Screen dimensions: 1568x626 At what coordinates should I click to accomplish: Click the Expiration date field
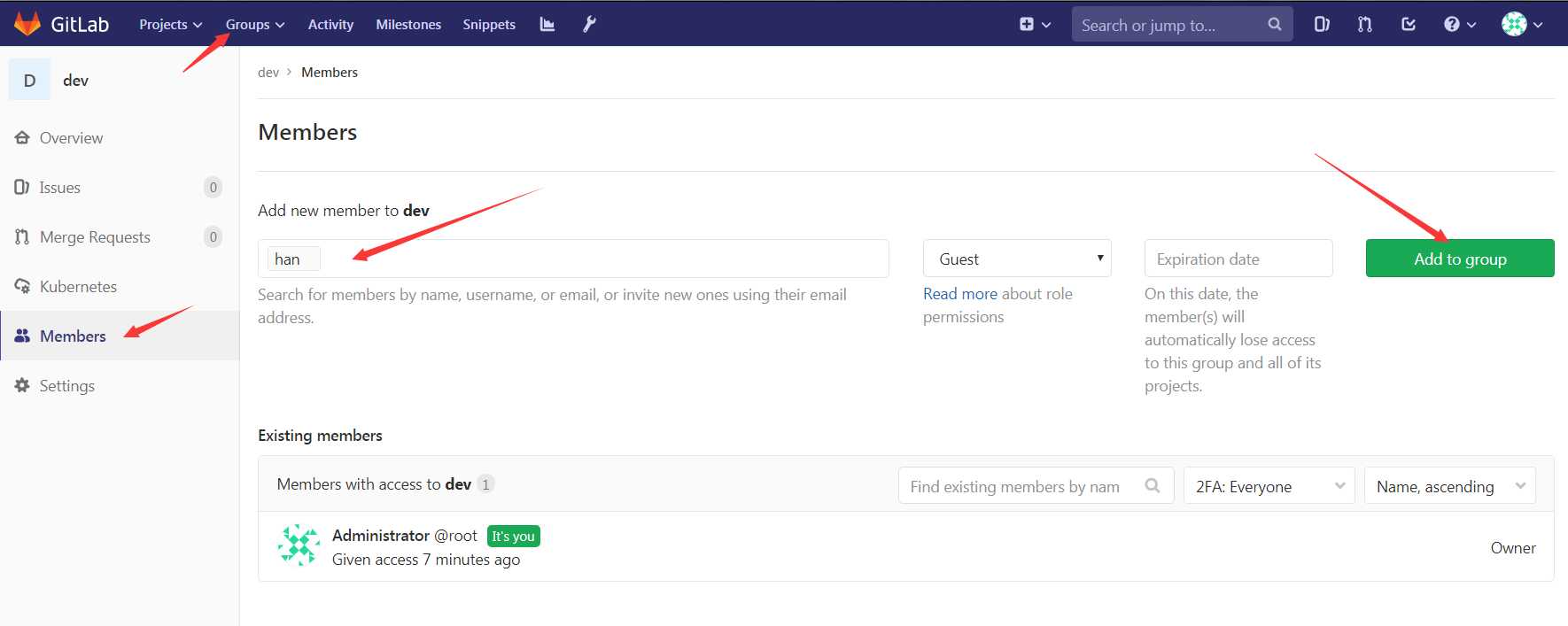[1238, 259]
